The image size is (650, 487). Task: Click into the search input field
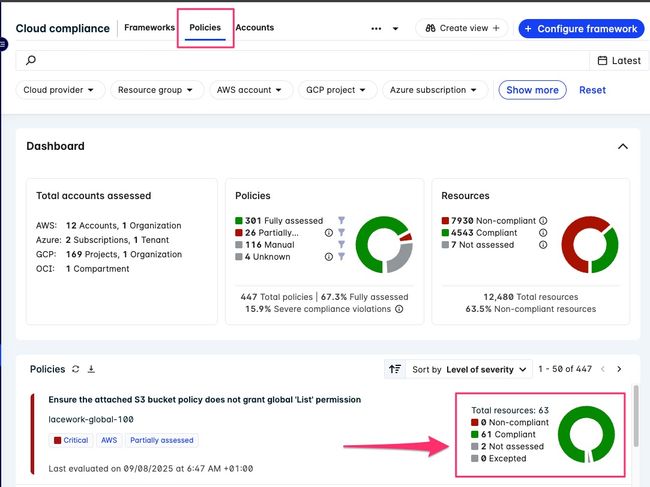point(300,61)
